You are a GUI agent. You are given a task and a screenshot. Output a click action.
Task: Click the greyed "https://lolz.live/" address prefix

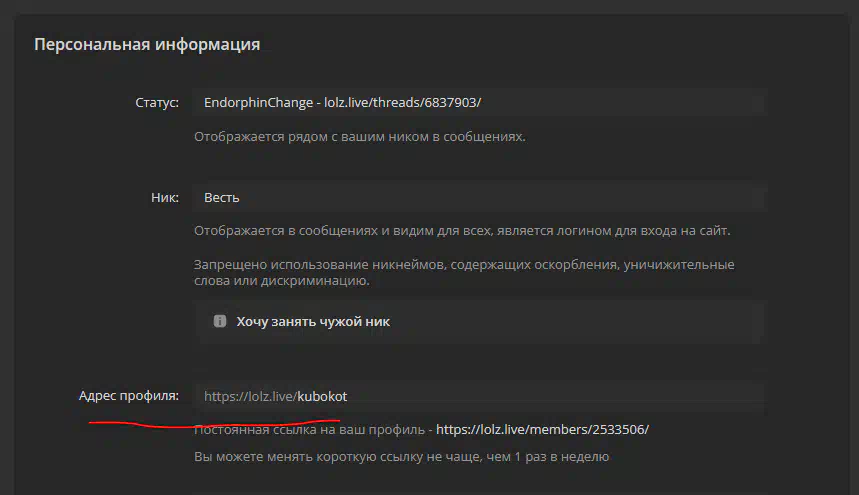coord(250,397)
